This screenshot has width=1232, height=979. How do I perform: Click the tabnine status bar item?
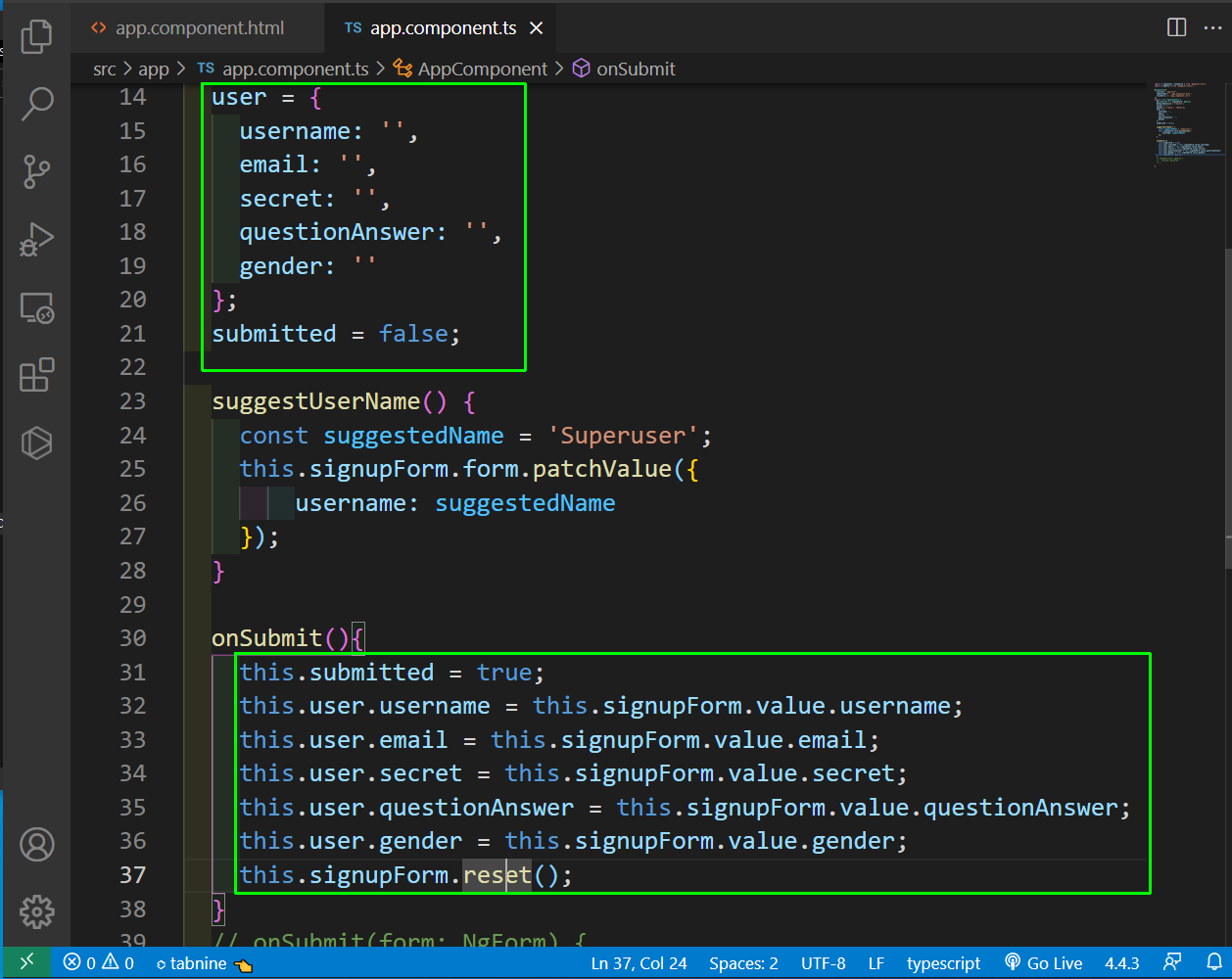[x=205, y=963]
